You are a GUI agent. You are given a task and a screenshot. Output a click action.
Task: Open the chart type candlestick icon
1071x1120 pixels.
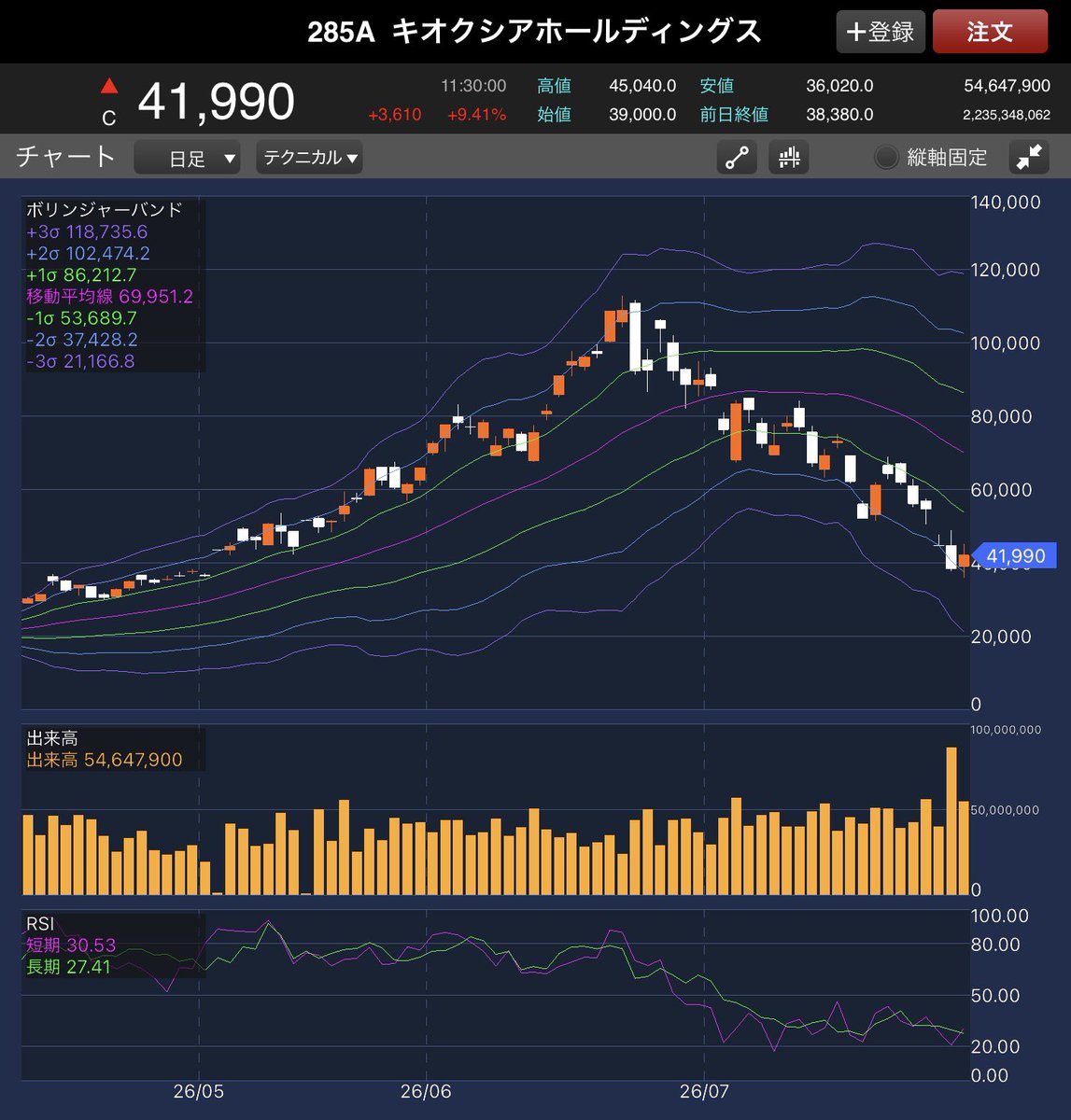[x=789, y=158]
